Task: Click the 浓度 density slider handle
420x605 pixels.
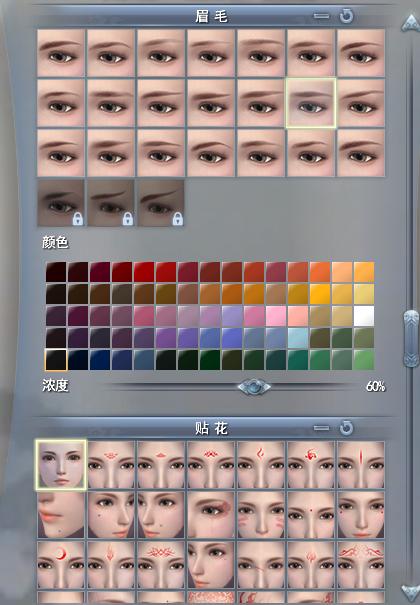Action: tap(254, 386)
